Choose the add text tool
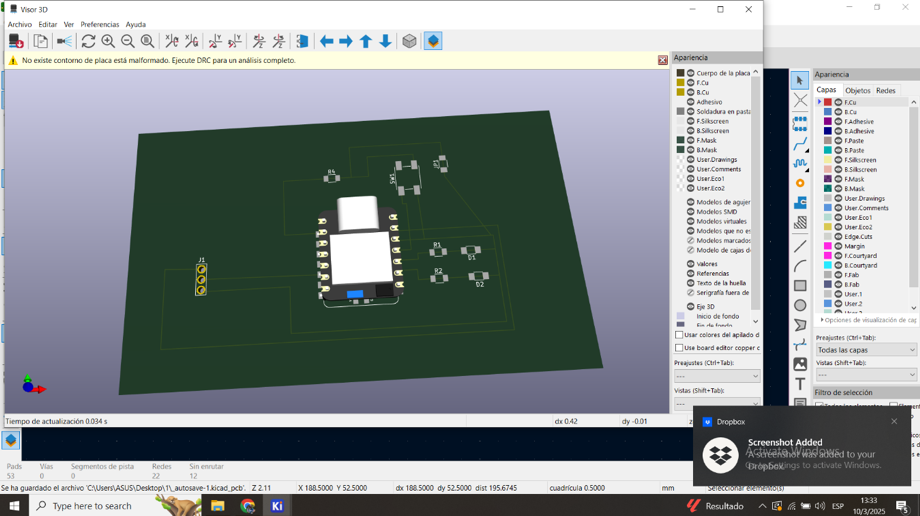Viewport: 920px width, 516px height. [800, 384]
